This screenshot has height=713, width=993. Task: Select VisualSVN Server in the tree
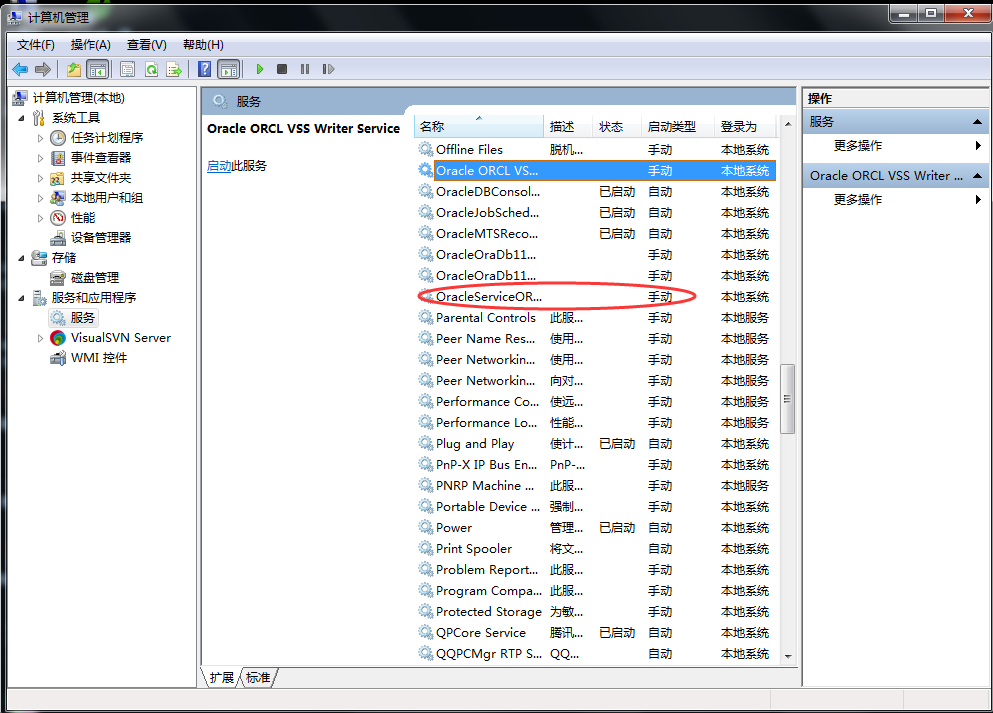pyautogui.click(x=120, y=338)
